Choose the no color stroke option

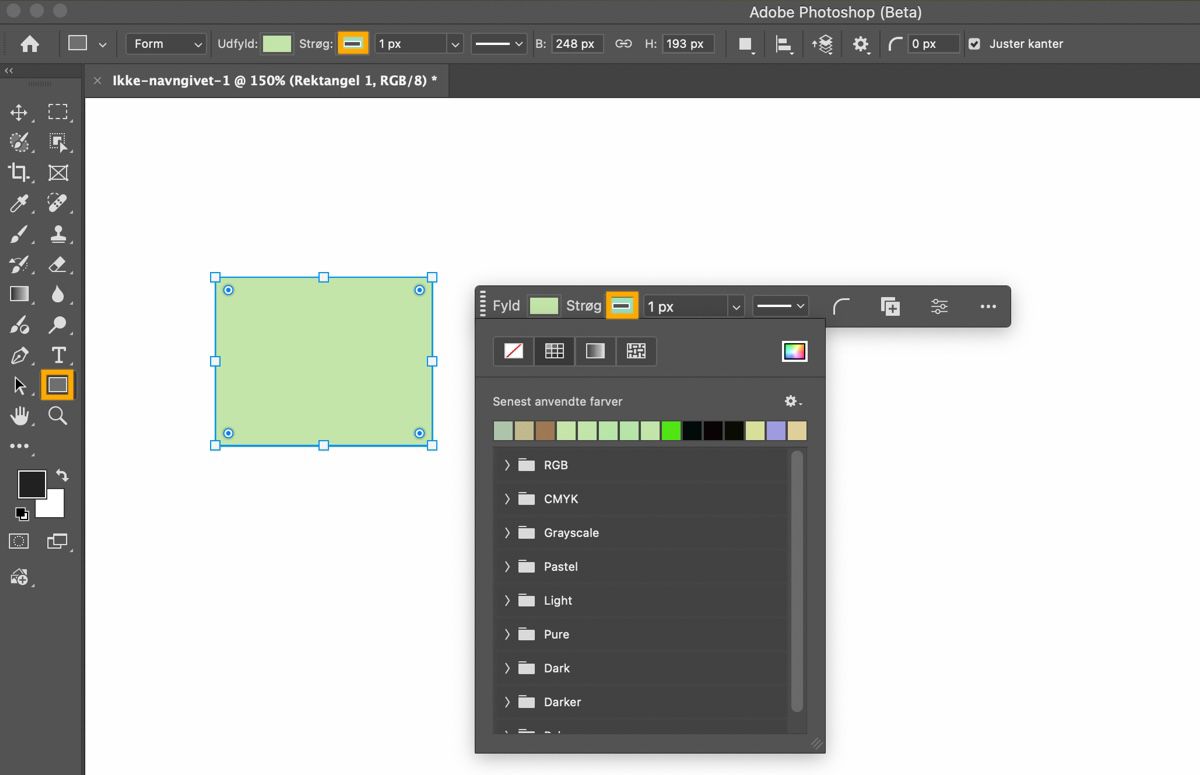coord(513,351)
